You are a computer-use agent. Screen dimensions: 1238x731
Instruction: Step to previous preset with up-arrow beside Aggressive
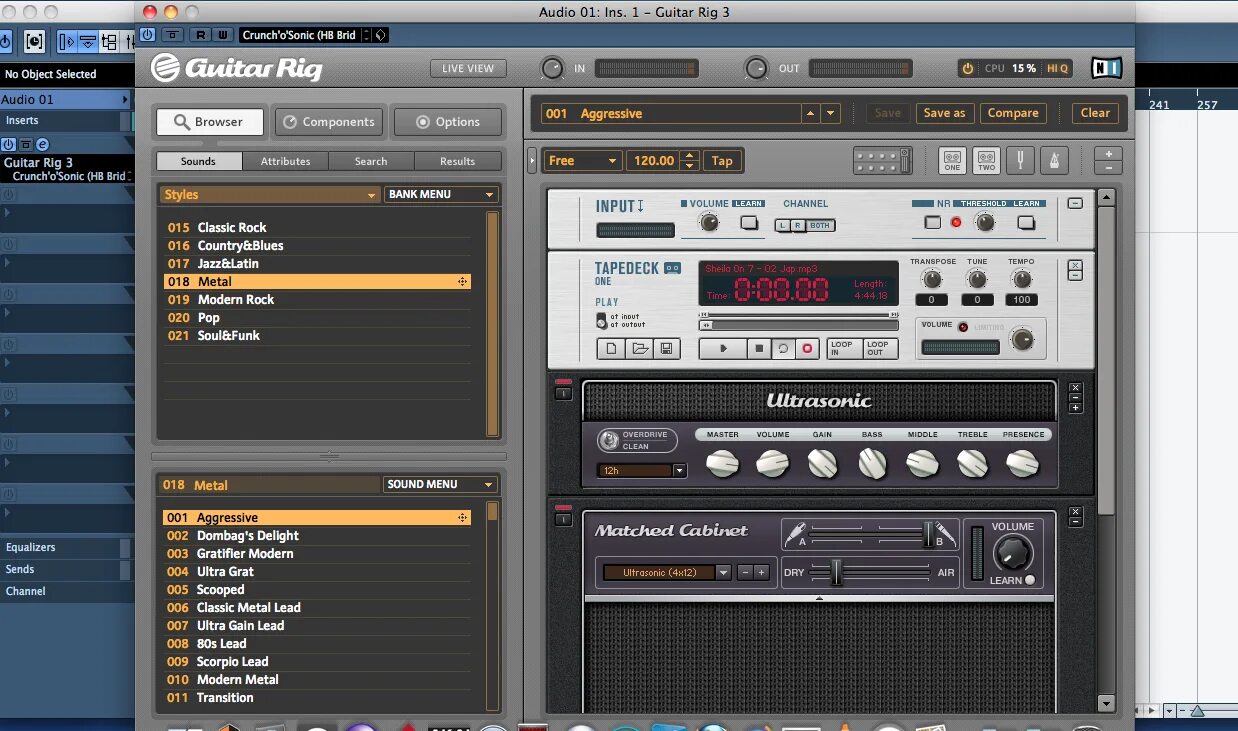point(810,113)
